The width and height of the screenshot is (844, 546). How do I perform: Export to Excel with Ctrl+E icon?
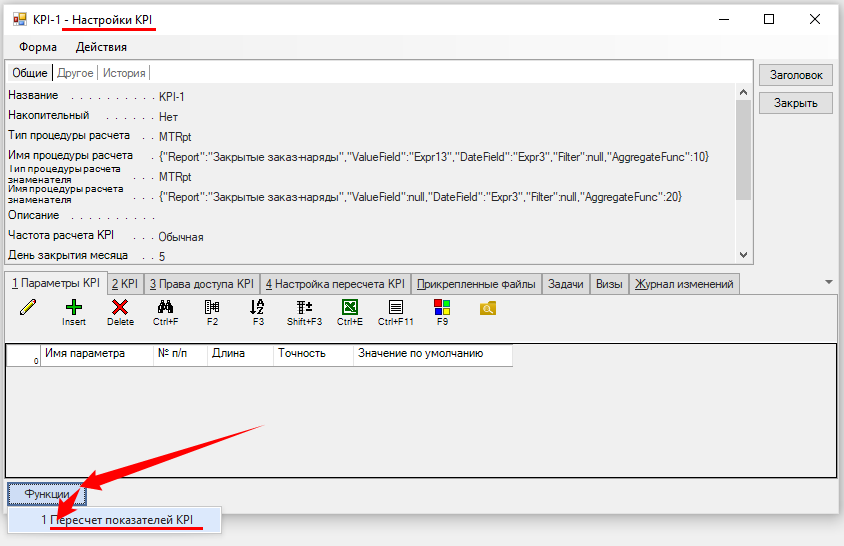pyautogui.click(x=350, y=309)
